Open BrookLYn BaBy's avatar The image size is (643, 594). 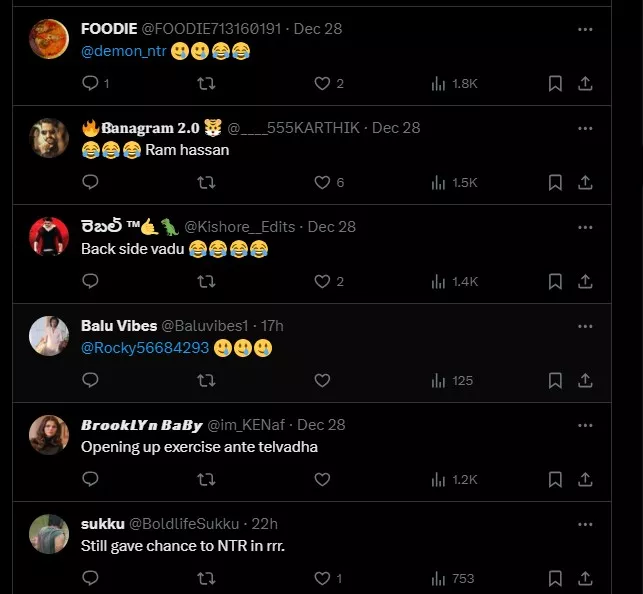coord(49,435)
